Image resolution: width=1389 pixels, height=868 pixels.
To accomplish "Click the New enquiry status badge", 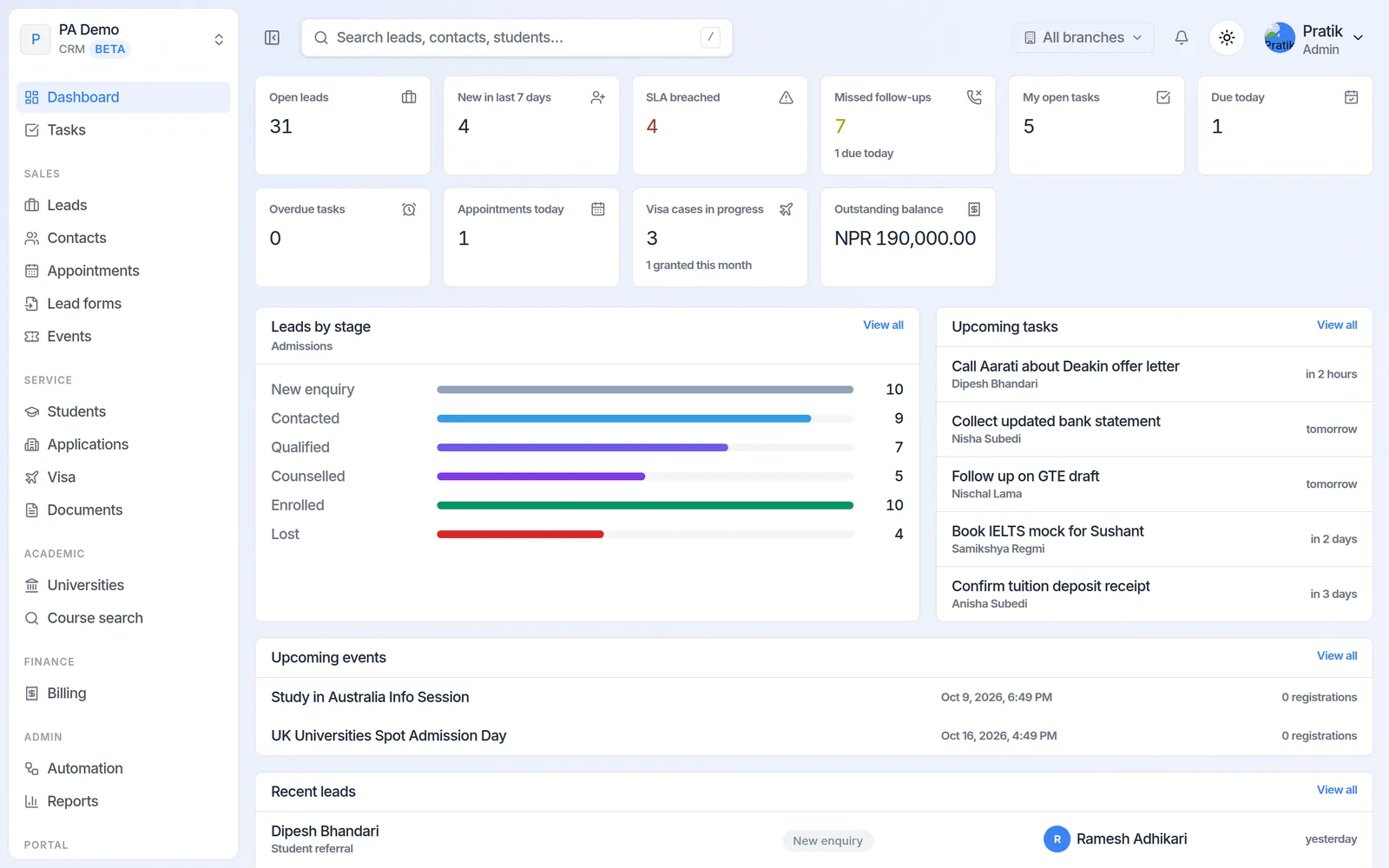I will click(827, 840).
